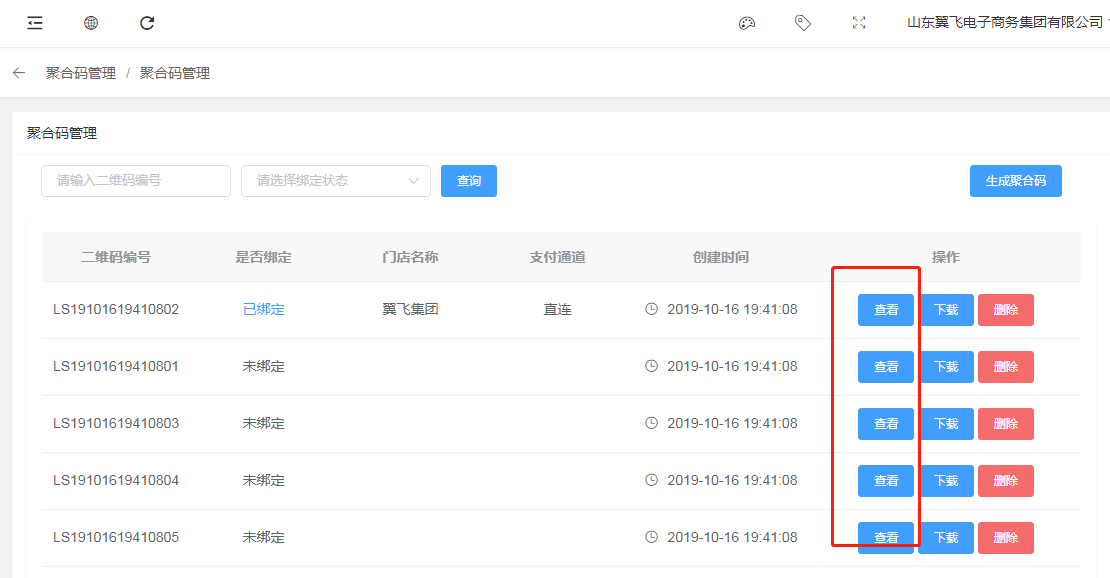Click 删除 for LS19101619410804
This screenshot has width=1110, height=578.
(1006, 481)
